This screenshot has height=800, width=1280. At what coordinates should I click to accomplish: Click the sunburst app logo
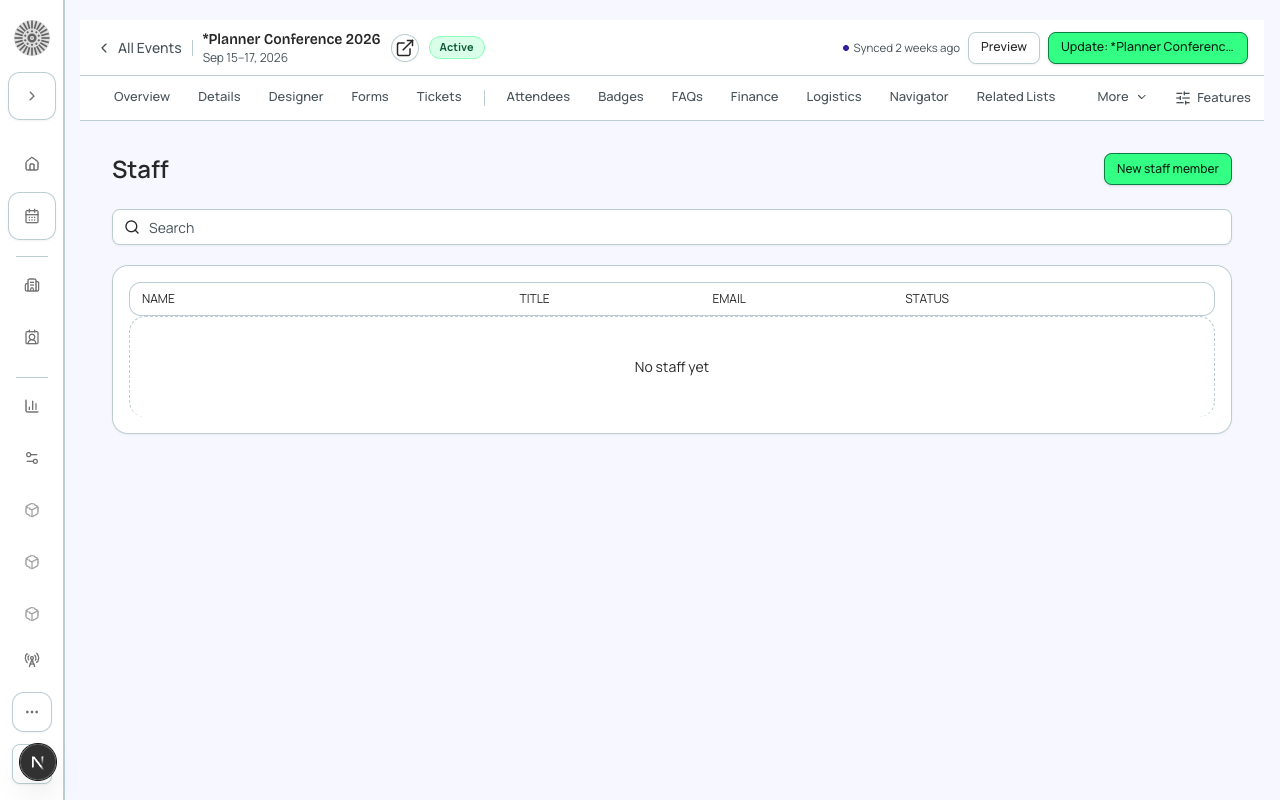click(x=32, y=38)
